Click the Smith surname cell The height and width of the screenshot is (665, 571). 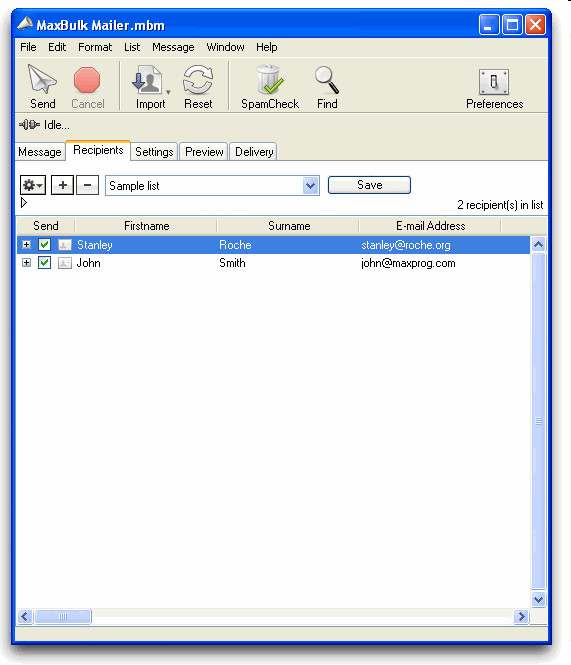click(232, 263)
